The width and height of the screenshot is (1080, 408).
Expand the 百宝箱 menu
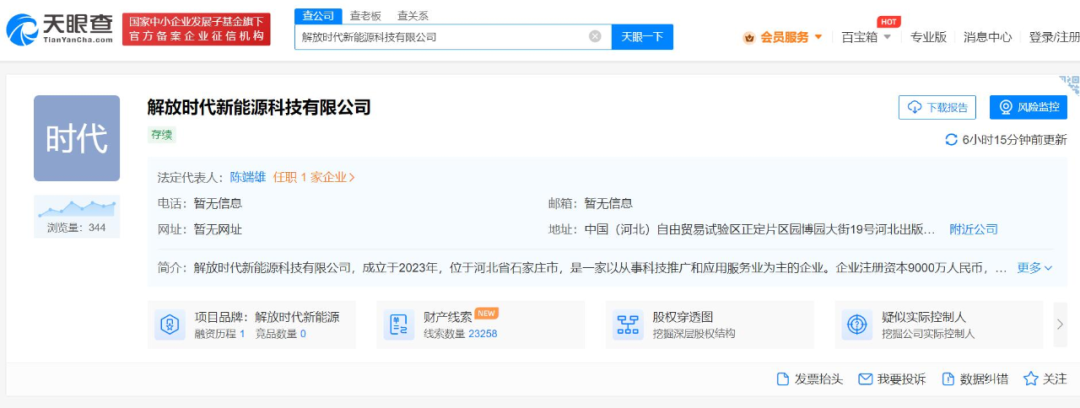tap(866, 37)
